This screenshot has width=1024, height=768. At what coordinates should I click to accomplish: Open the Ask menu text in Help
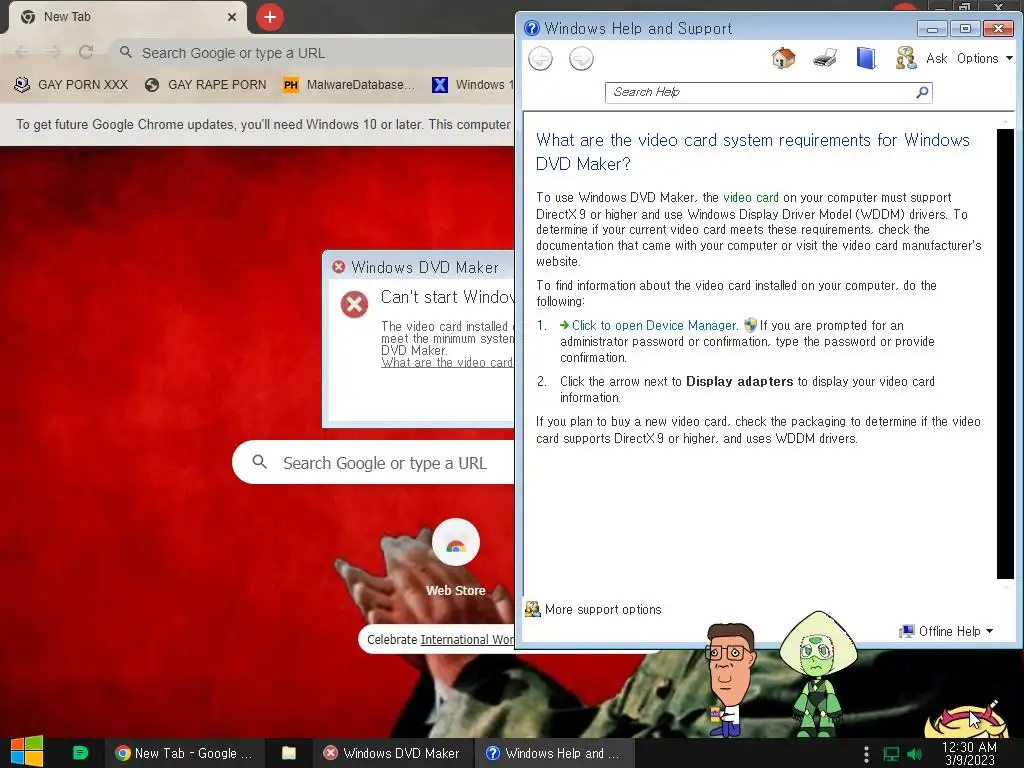[936, 58]
